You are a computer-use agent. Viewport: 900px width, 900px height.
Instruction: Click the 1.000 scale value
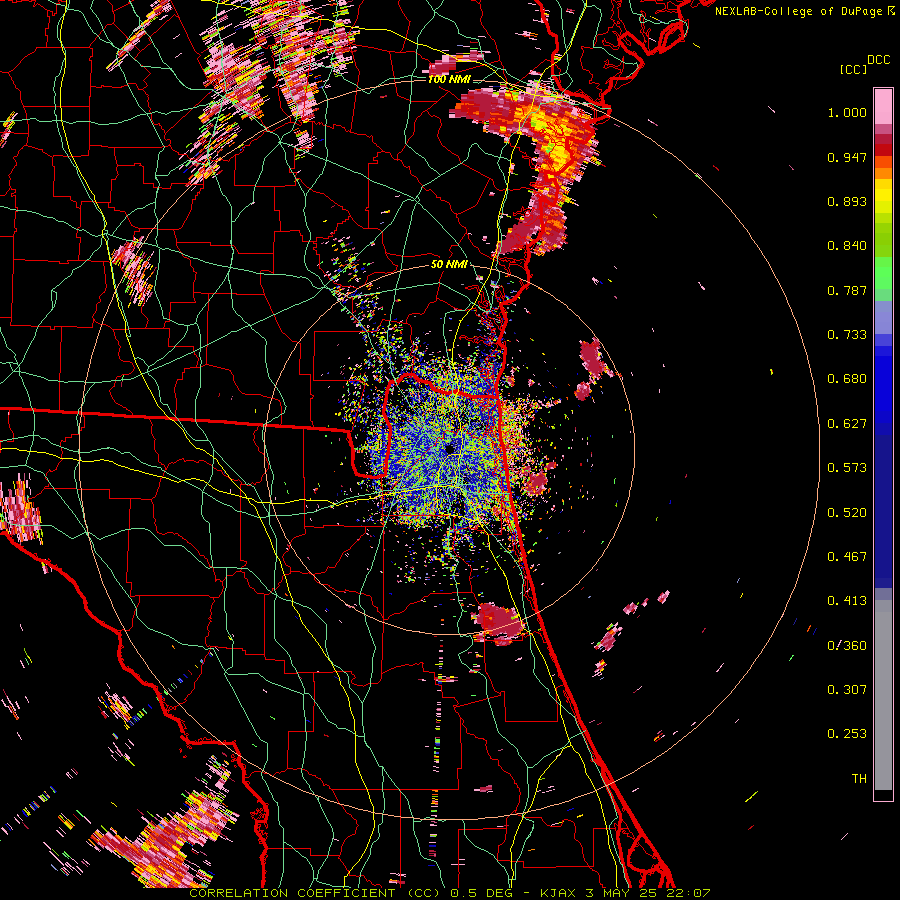[x=847, y=112]
